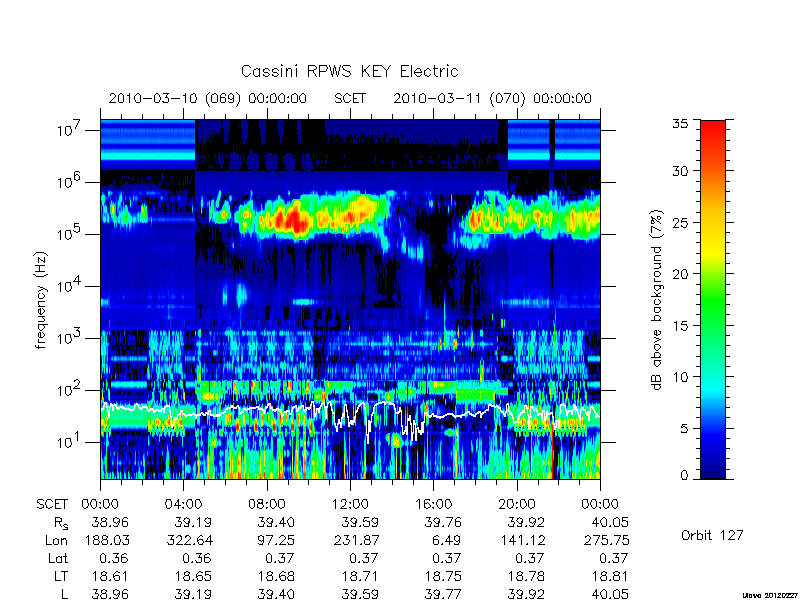
Task: Click the "Rs" row label
Action: (61, 523)
